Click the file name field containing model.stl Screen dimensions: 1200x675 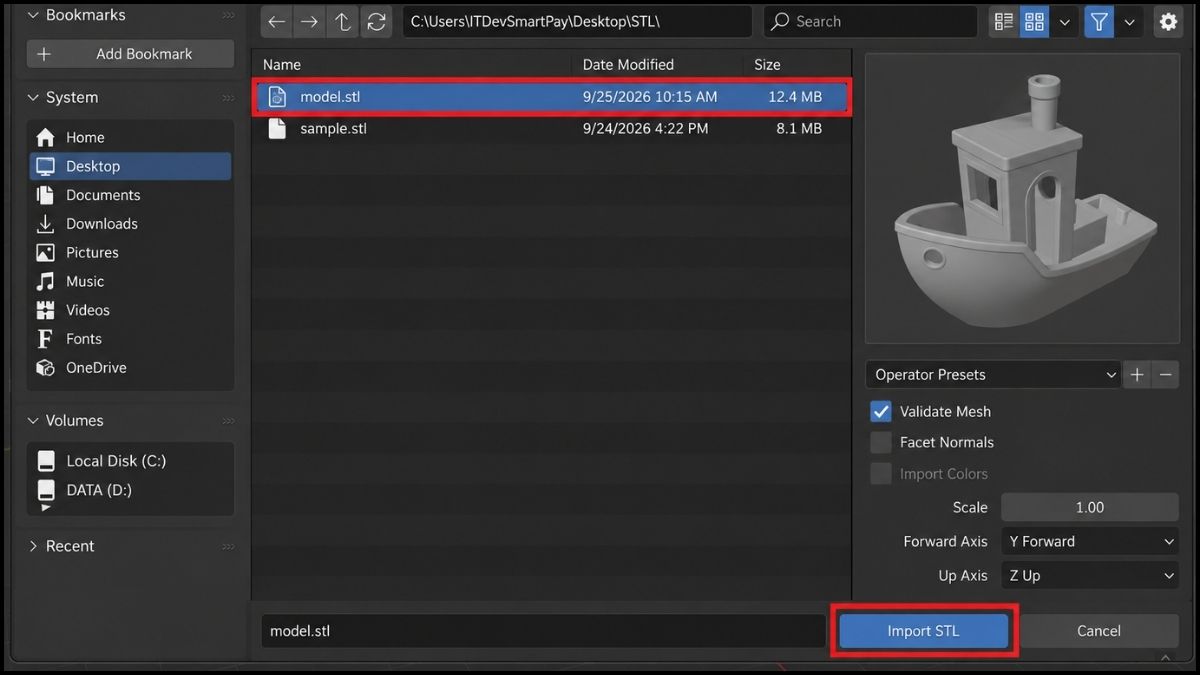coord(543,631)
